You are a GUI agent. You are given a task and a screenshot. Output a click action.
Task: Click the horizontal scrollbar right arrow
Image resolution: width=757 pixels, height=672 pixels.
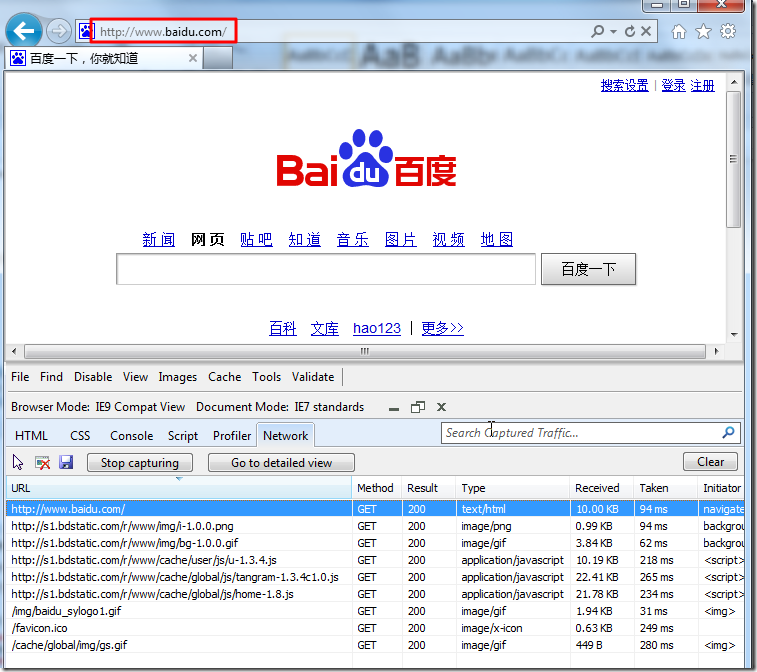pos(716,351)
